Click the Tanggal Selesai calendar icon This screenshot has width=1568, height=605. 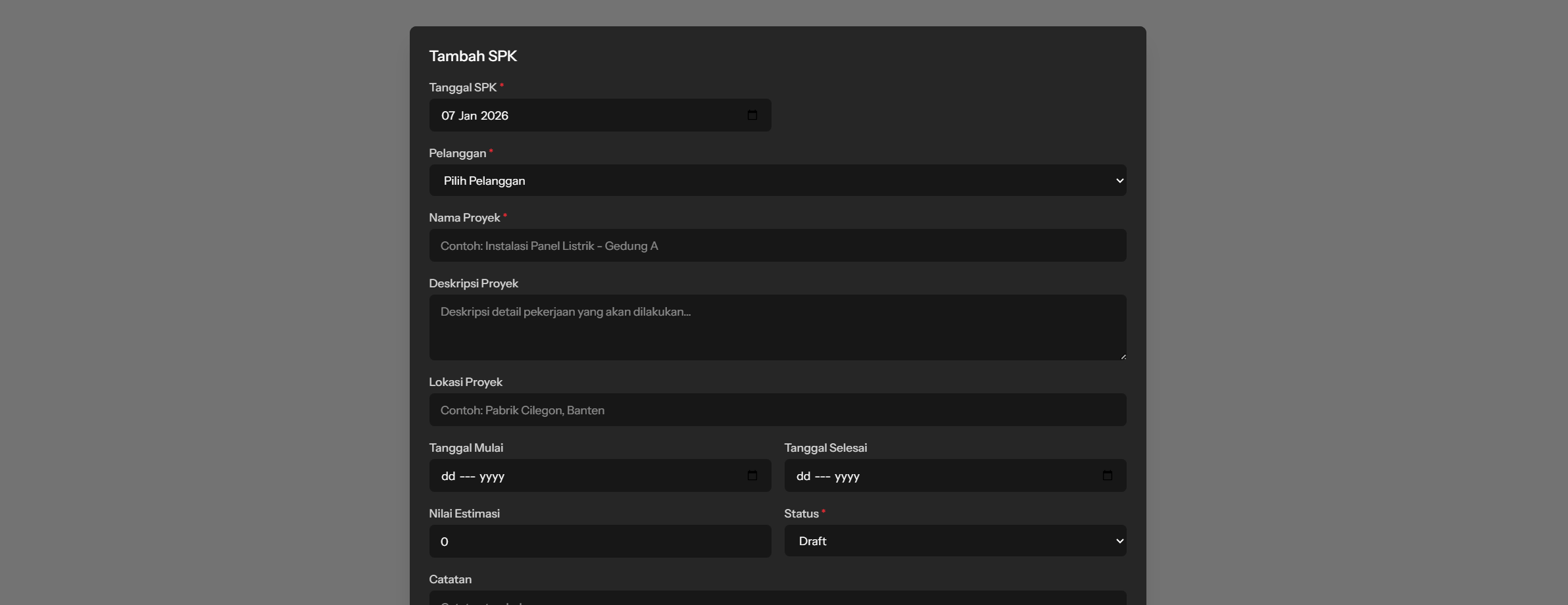coord(1107,475)
